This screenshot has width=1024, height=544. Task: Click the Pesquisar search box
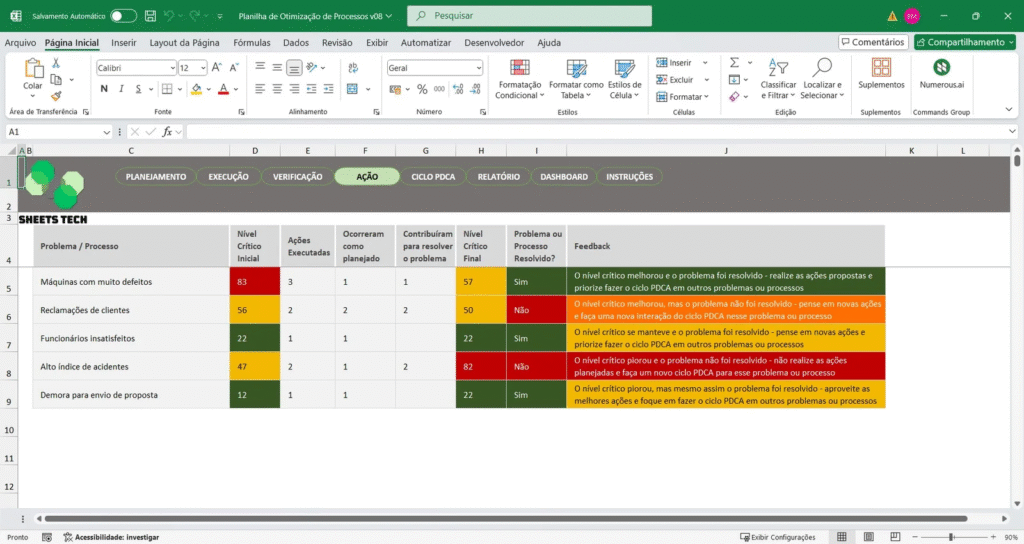[x=529, y=16]
